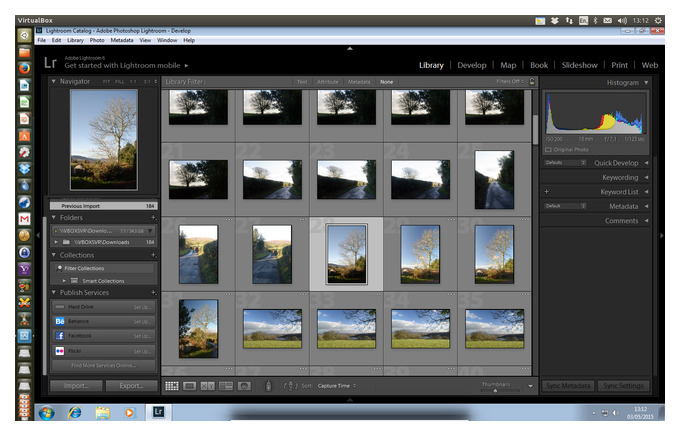The image size is (680, 436).
Task: Open the Photo menu
Action: tap(97, 40)
